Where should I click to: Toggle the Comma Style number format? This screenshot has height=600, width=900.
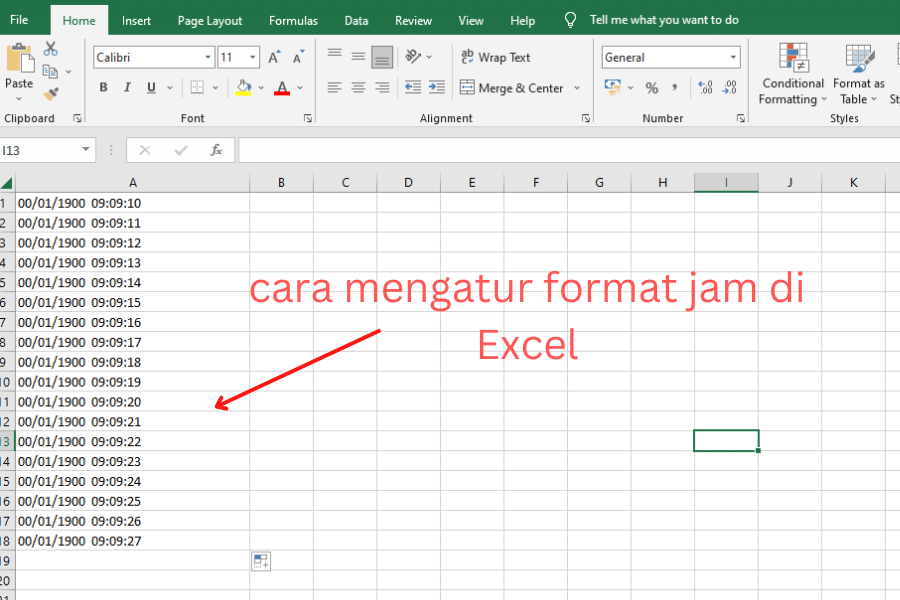point(675,88)
